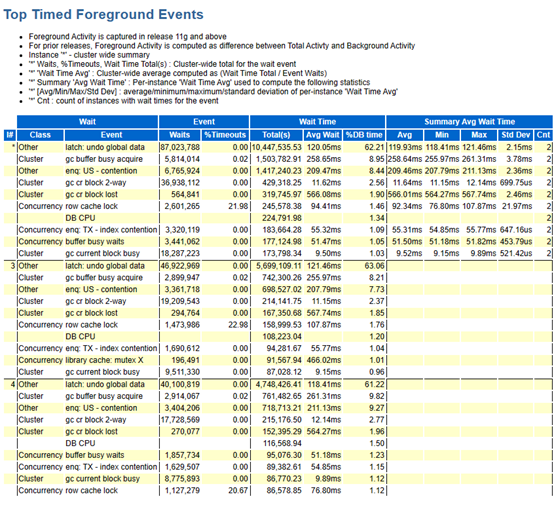Viewport: 554px width, 505px height.
Task: Click the Waits column header
Action: click(x=179, y=135)
